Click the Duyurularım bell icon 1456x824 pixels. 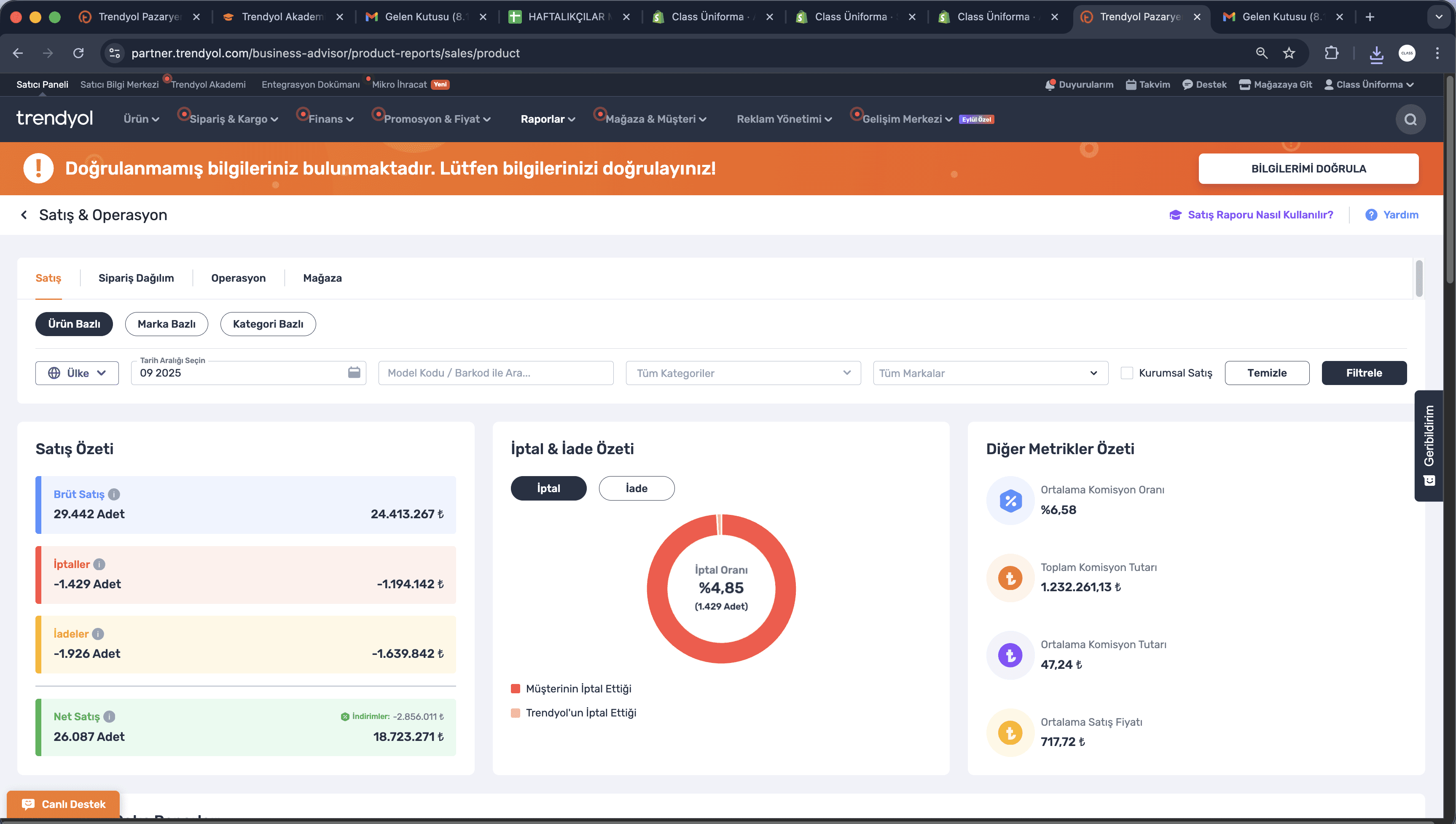click(x=1050, y=84)
